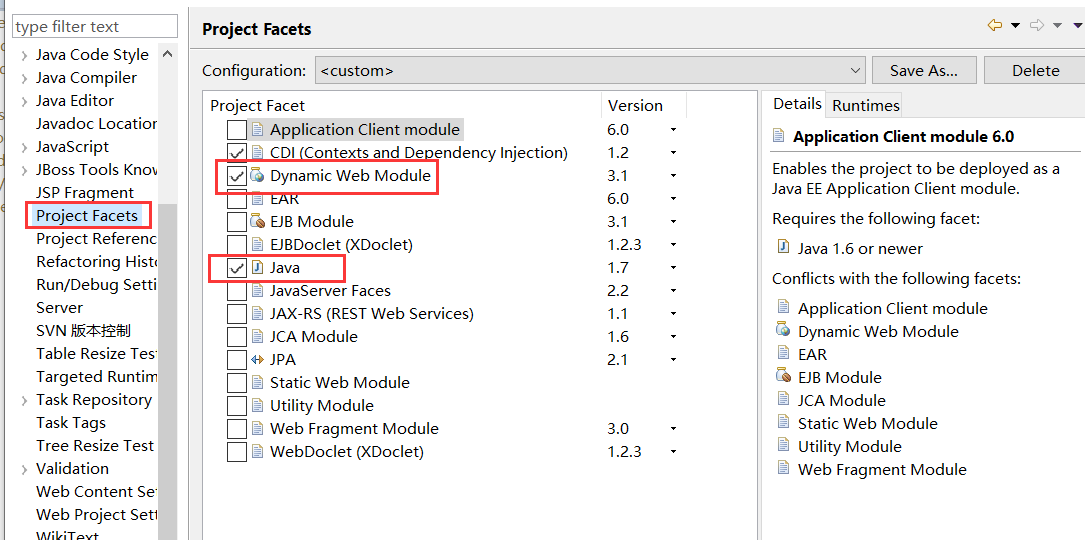Click the Dynamic Web Module conflict icon in Details

click(x=783, y=330)
